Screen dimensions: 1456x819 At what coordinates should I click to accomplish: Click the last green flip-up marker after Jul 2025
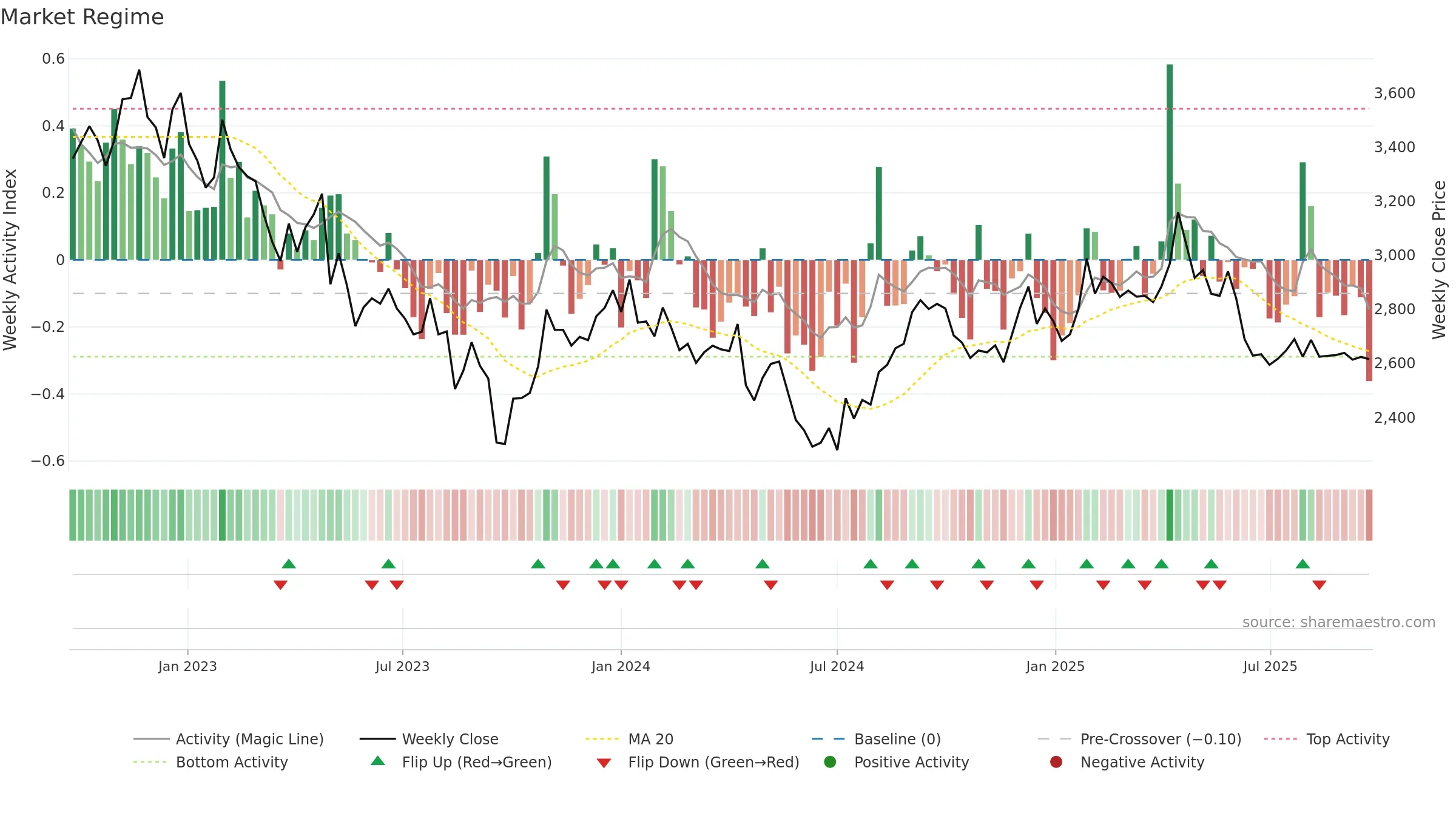point(1303,564)
